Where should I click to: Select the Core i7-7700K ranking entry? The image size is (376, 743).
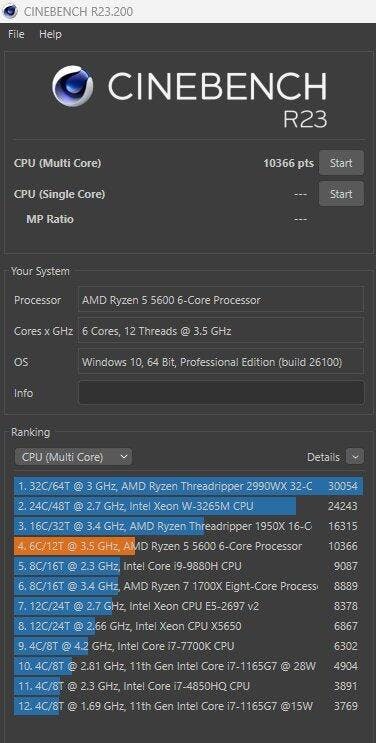pos(188,646)
